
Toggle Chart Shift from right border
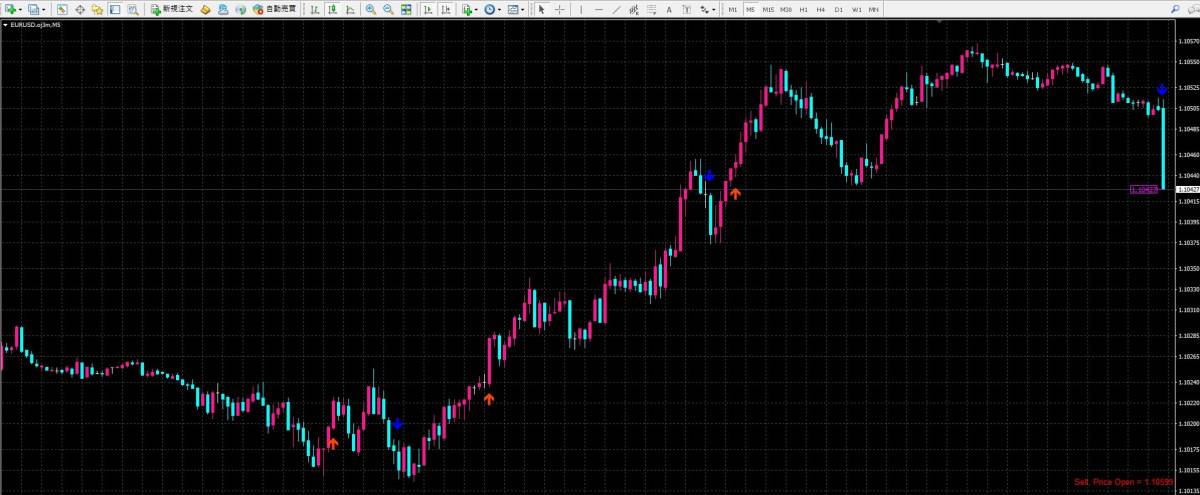(445, 9)
